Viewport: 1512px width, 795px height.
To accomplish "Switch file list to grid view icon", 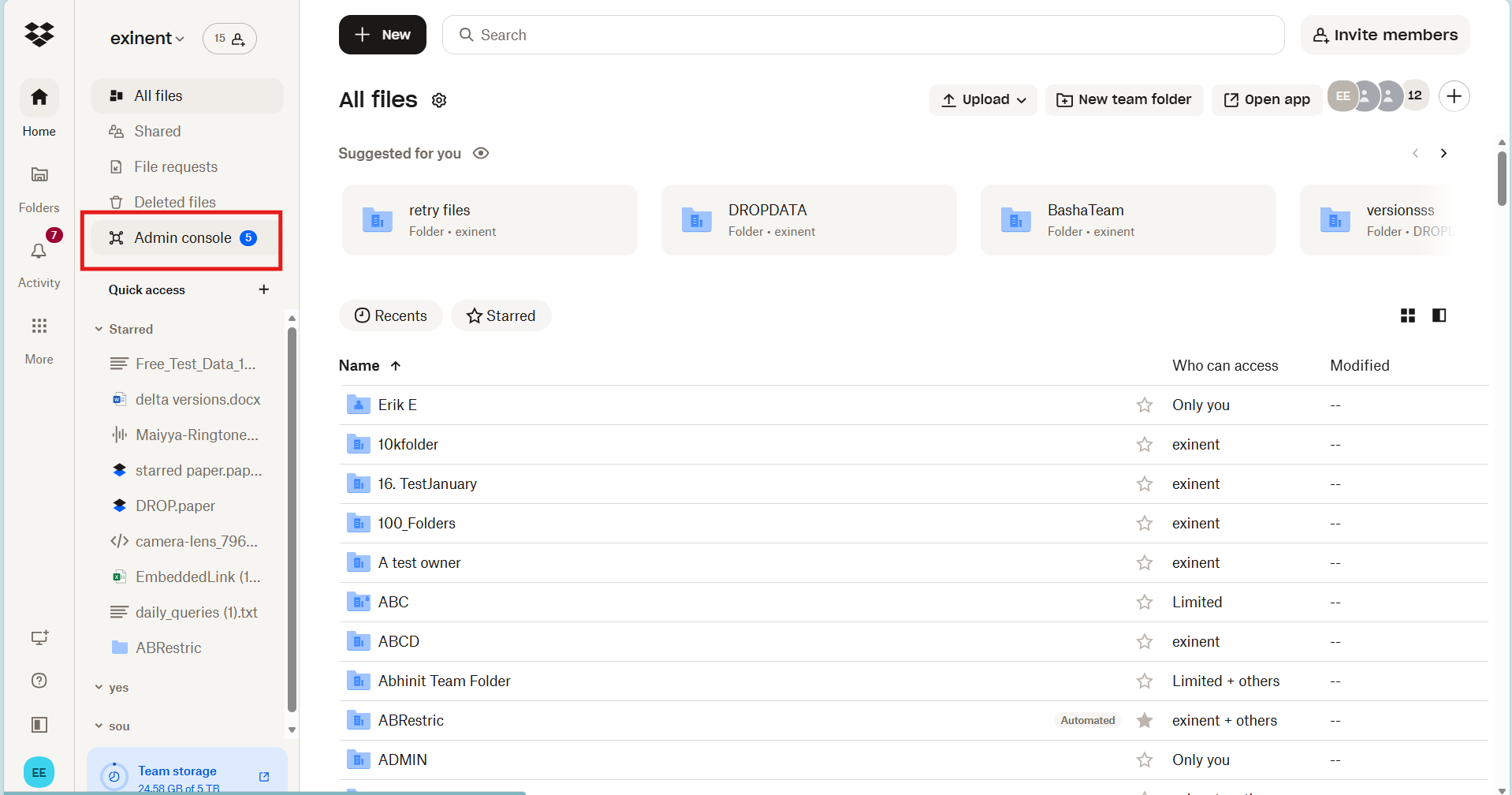I will [x=1408, y=315].
